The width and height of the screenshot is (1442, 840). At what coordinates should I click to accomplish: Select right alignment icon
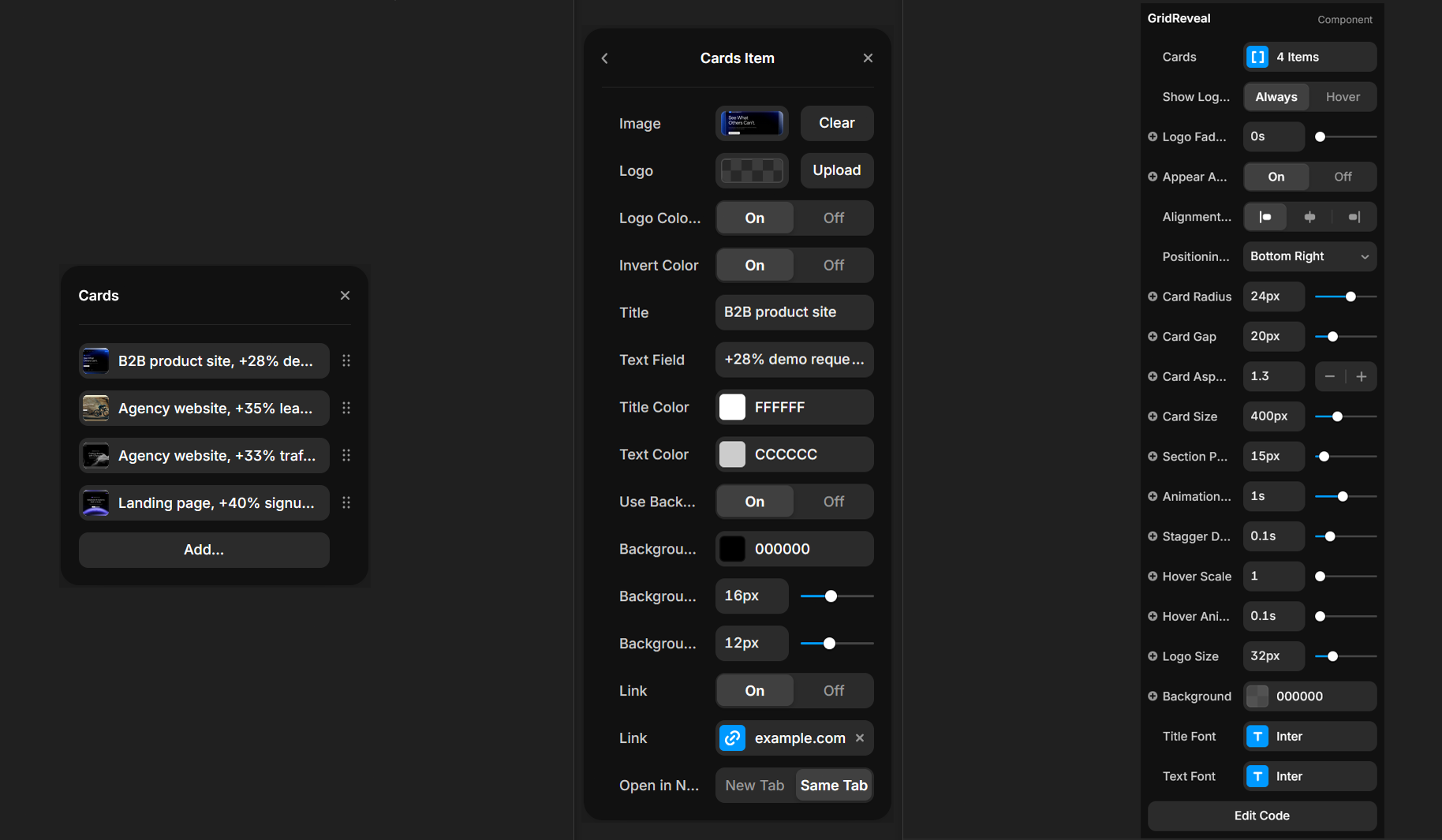click(1354, 217)
